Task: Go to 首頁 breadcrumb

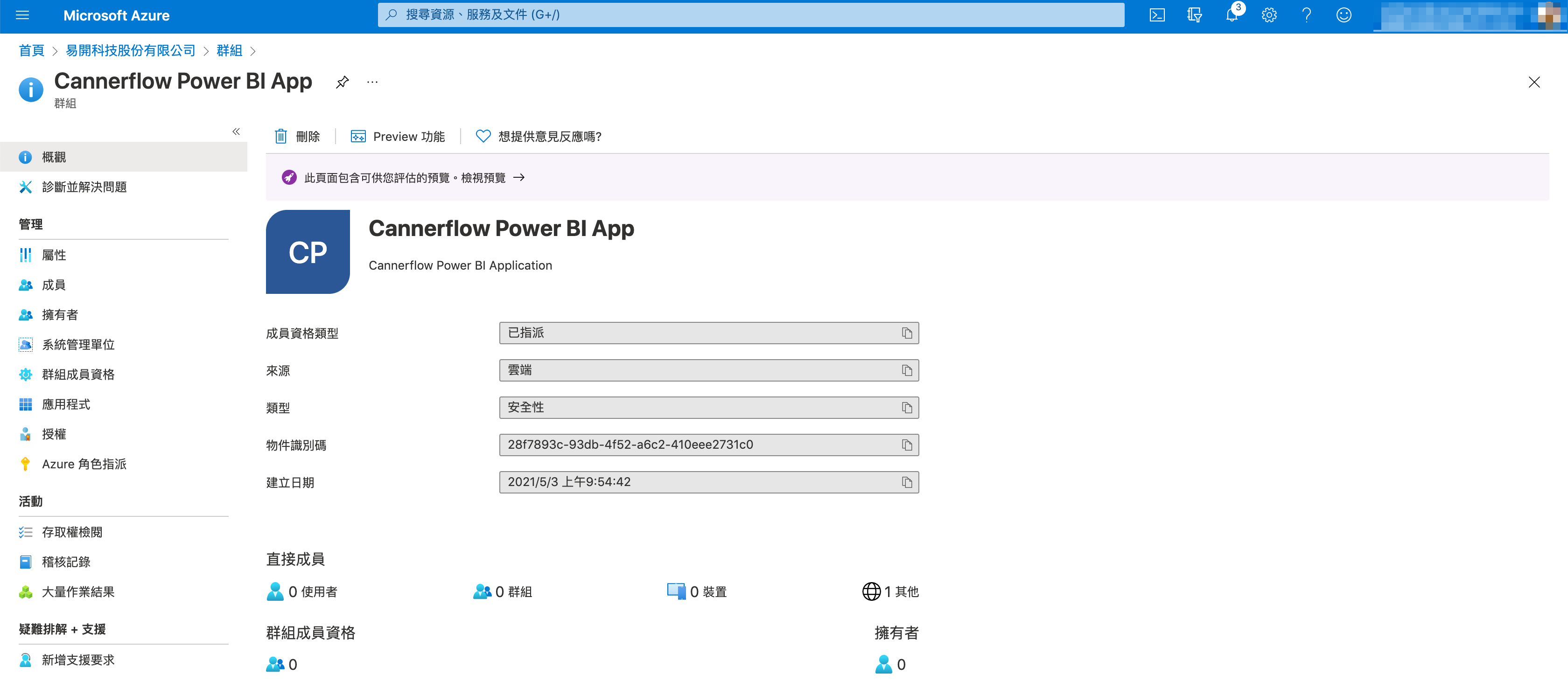Action: click(32, 50)
